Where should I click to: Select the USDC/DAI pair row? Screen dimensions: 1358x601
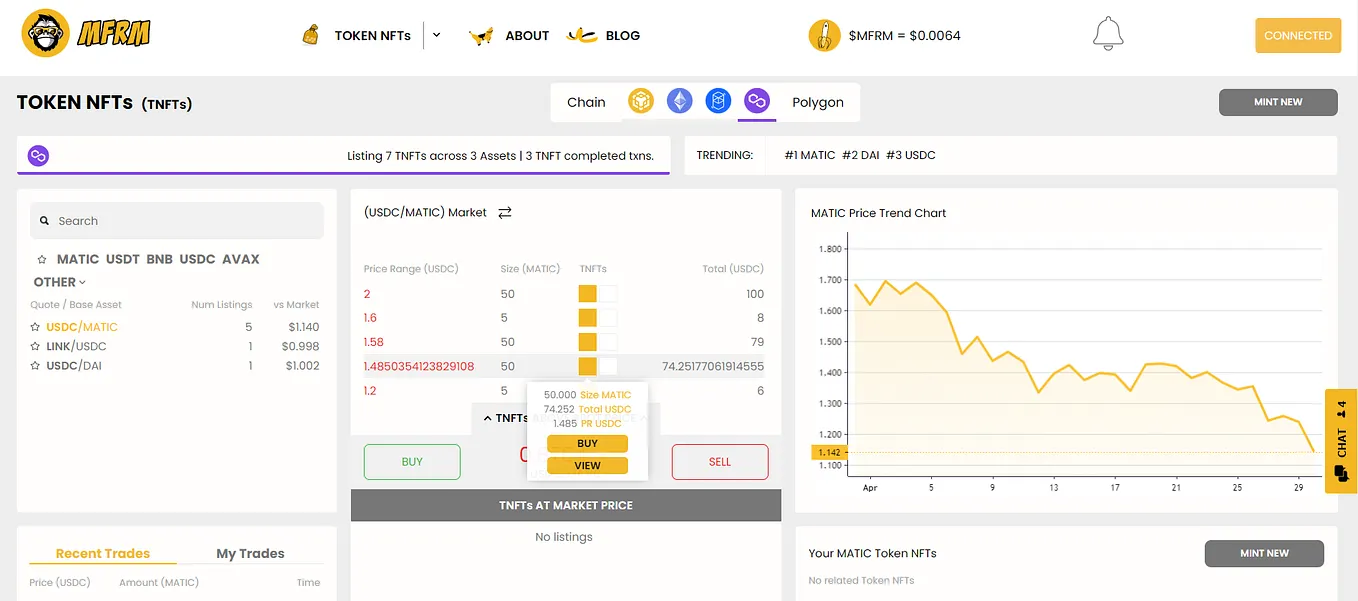tap(175, 366)
